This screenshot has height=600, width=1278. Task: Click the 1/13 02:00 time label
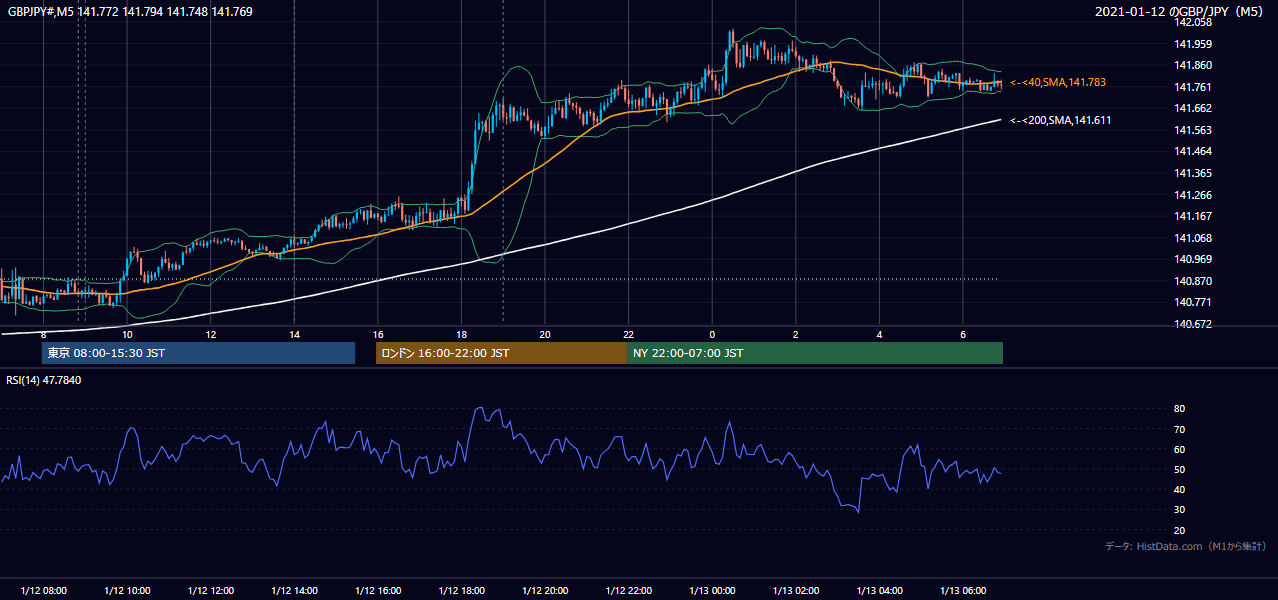click(795, 590)
